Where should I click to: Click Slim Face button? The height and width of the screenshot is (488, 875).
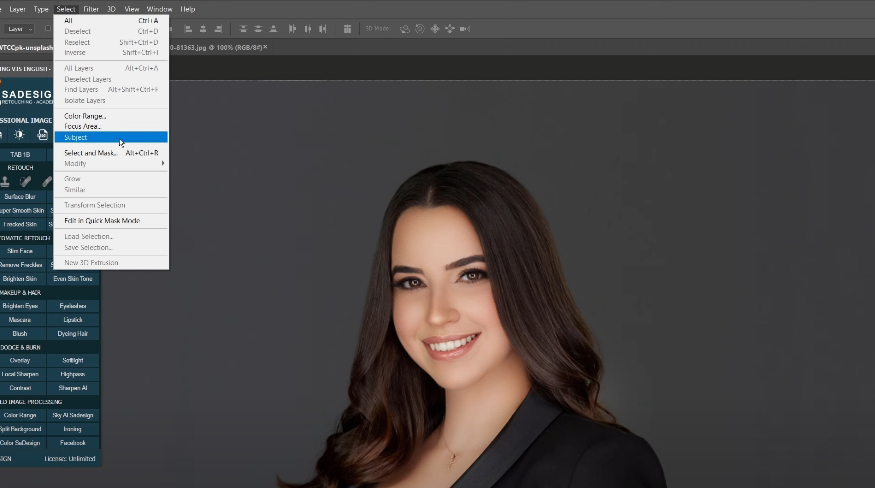pos(20,251)
